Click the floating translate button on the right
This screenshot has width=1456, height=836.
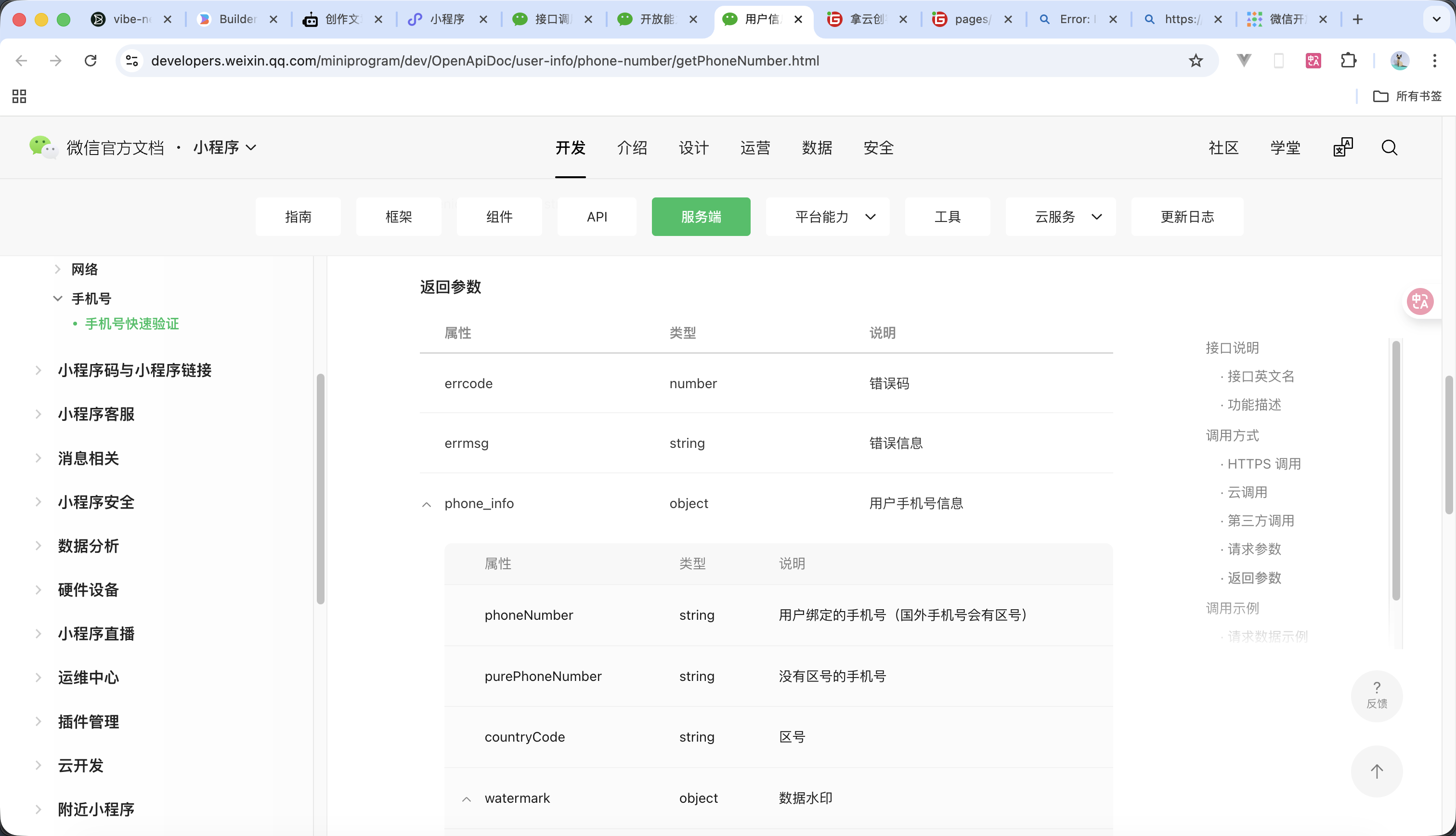click(x=1420, y=301)
